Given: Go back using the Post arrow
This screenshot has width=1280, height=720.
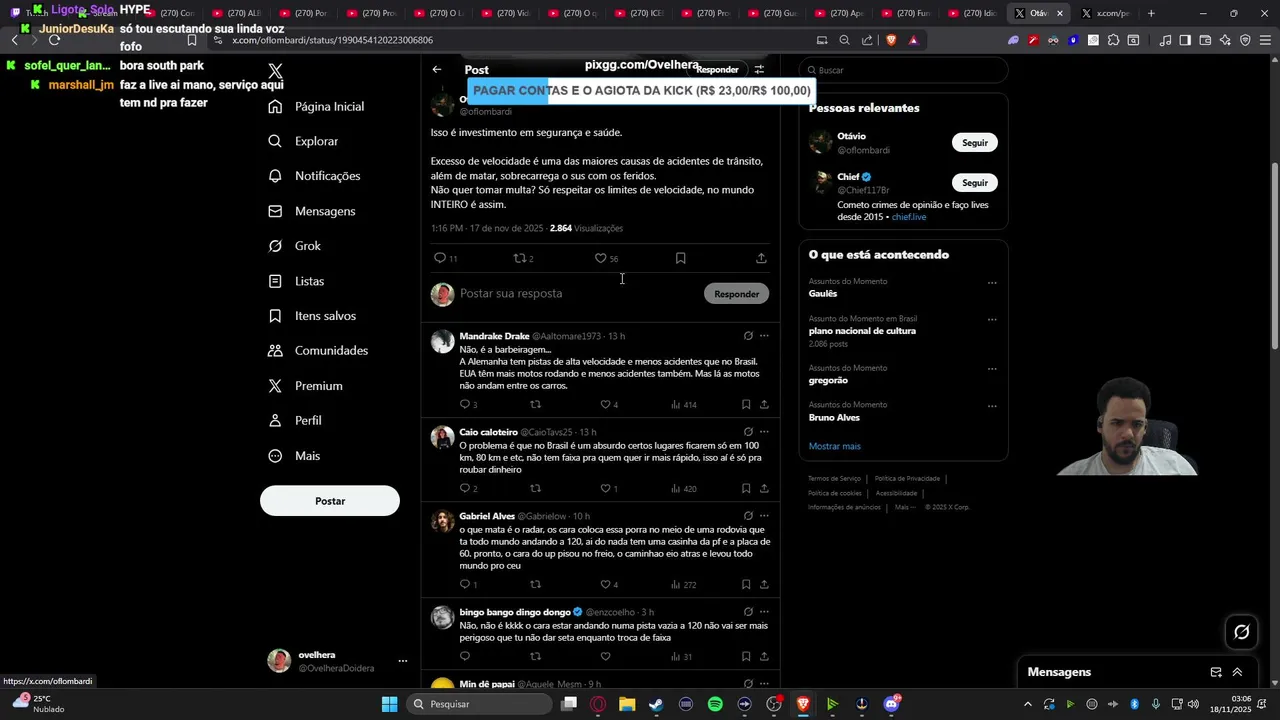Looking at the screenshot, I should click(x=437, y=69).
